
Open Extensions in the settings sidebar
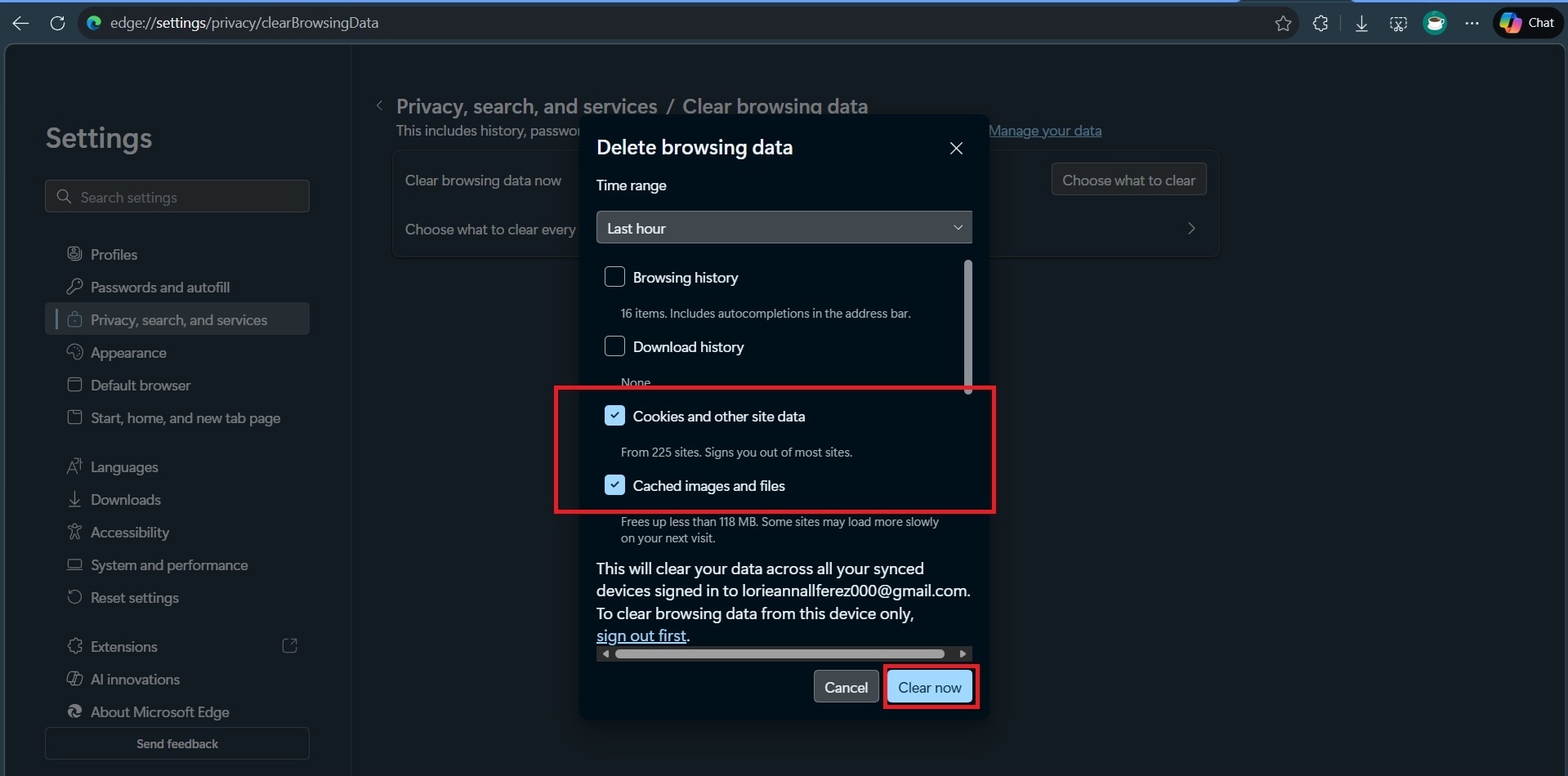(177, 646)
